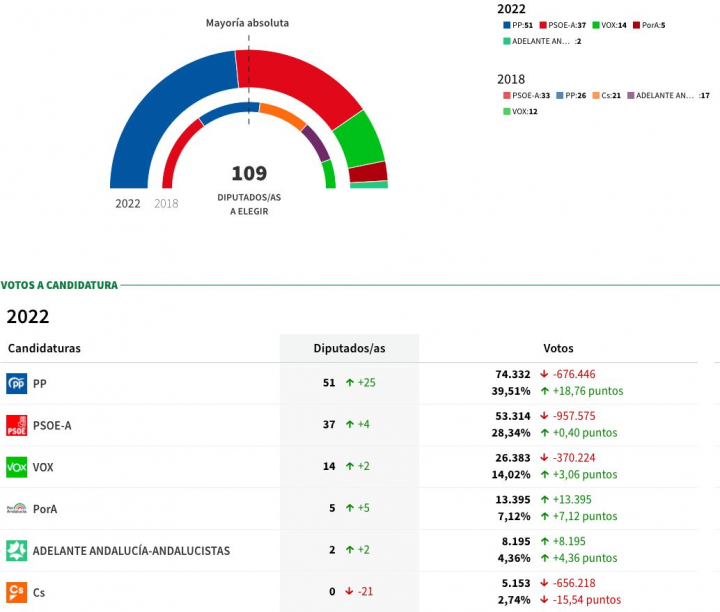
Task: Click PSOE-A:33 entry in 2018 legend
Action: pos(526,95)
